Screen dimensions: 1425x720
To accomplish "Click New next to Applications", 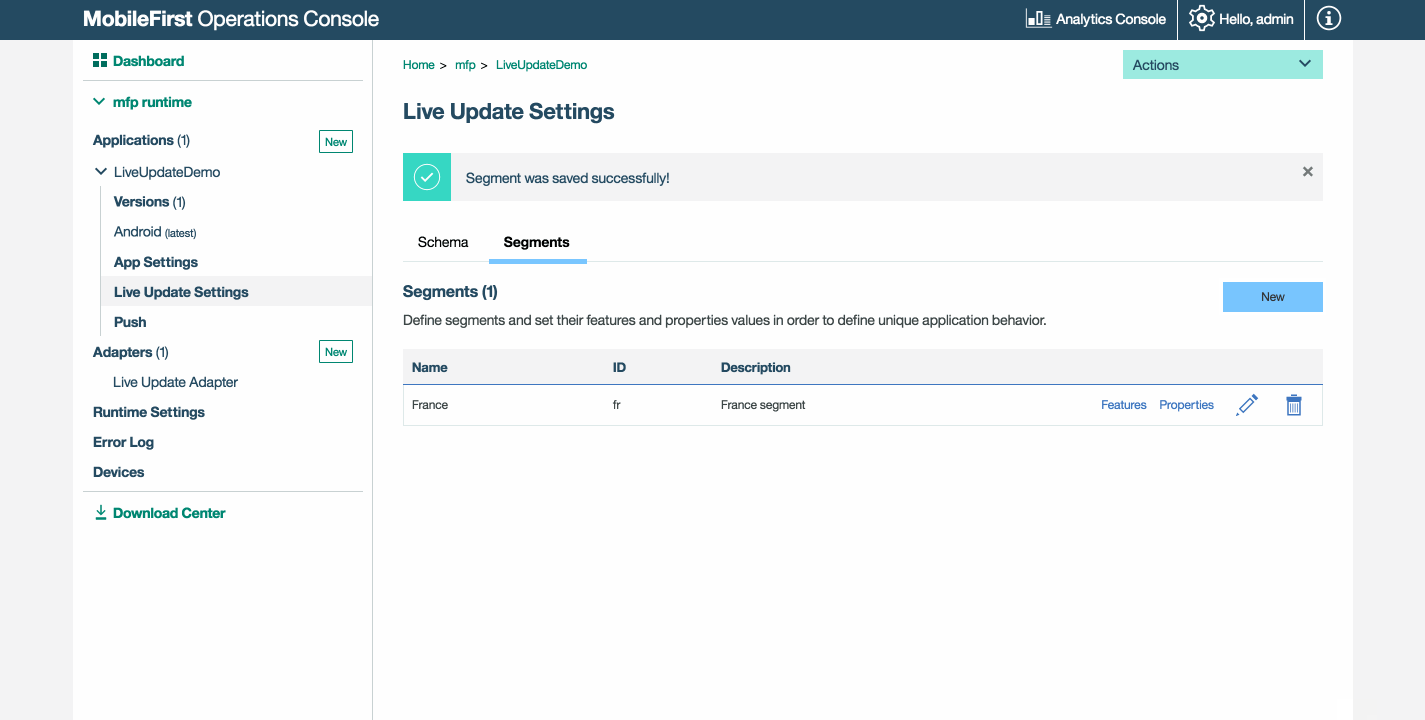I will pyautogui.click(x=336, y=142).
